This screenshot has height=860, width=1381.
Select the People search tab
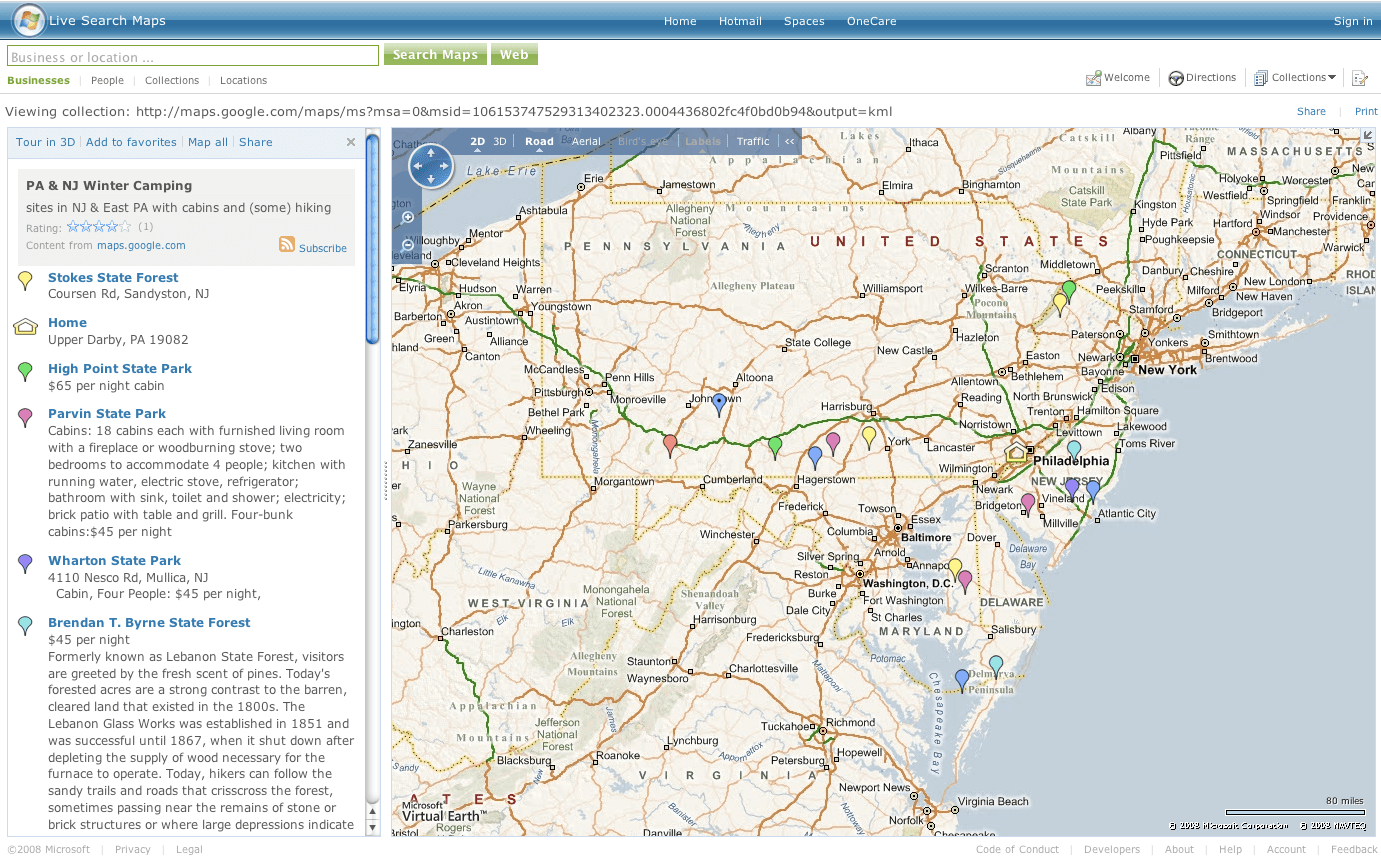pyautogui.click(x=107, y=80)
